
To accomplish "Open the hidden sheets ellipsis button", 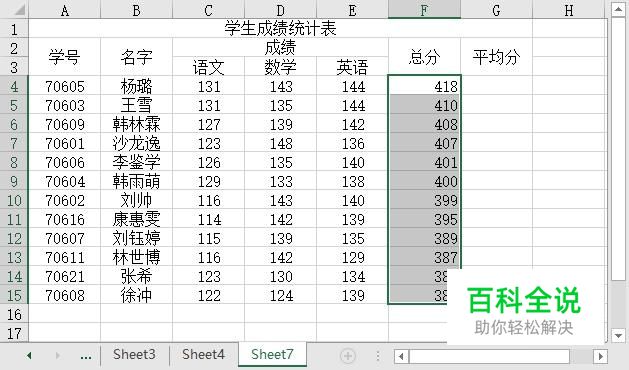I will tap(86, 356).
